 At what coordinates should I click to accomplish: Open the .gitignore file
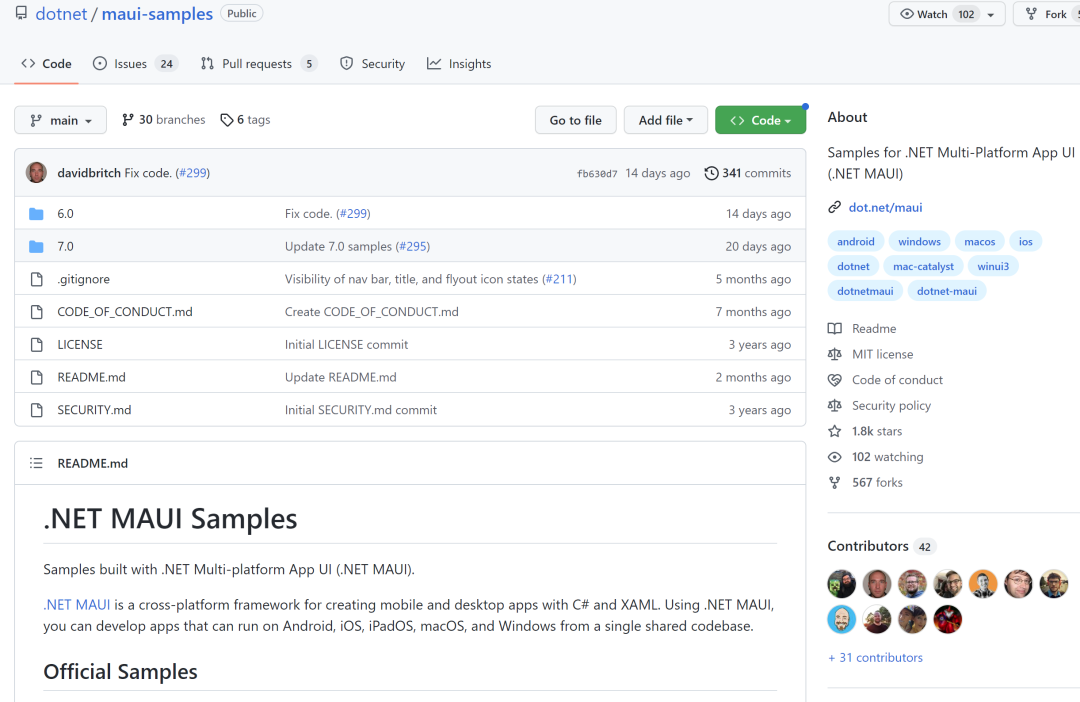point(83,279)
